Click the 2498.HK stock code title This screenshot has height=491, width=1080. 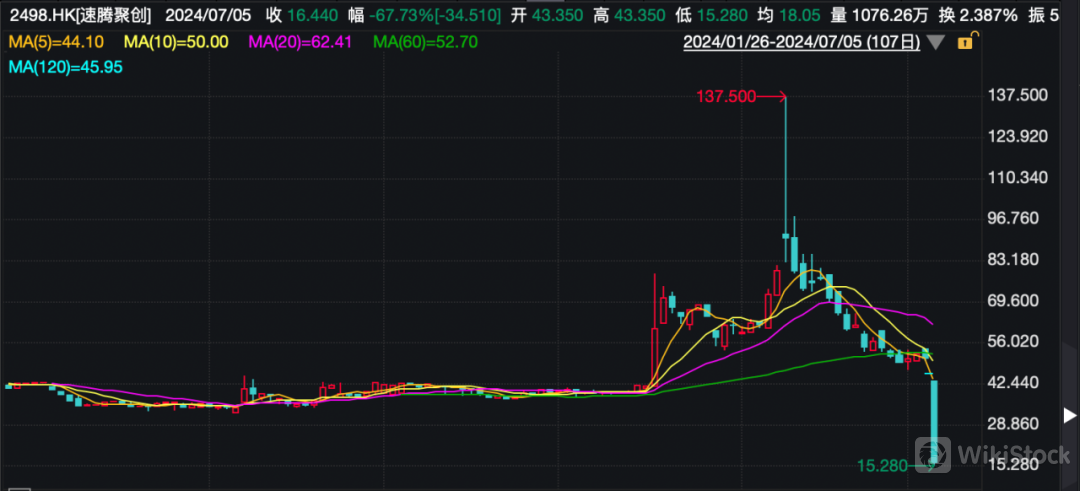point(74,15)
